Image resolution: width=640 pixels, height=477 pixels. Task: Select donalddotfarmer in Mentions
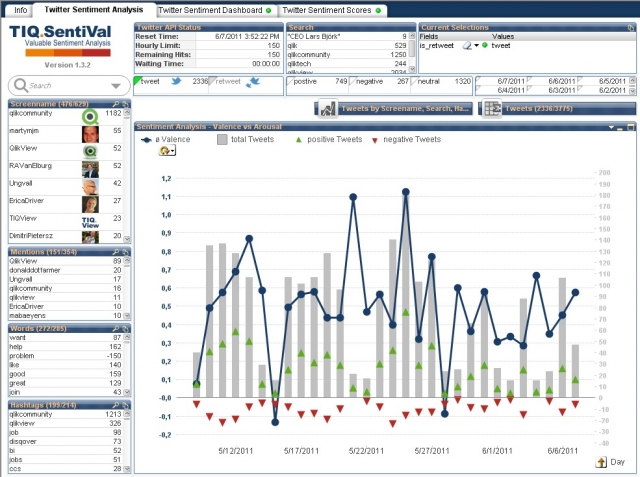[65, 270]
